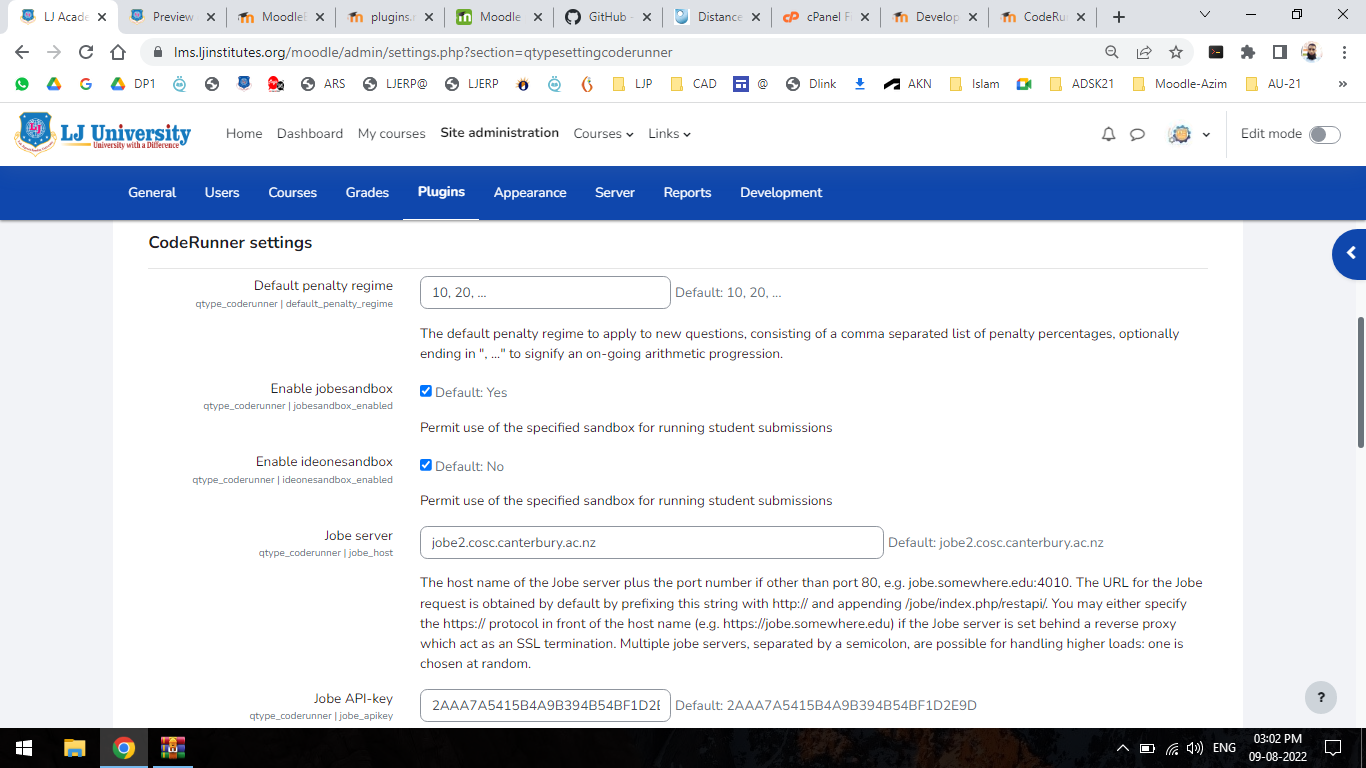Select the Plugins admin tab
The width and height of the screenshot is (1366, 768).
pyautogui.click(x=441, y=192)
